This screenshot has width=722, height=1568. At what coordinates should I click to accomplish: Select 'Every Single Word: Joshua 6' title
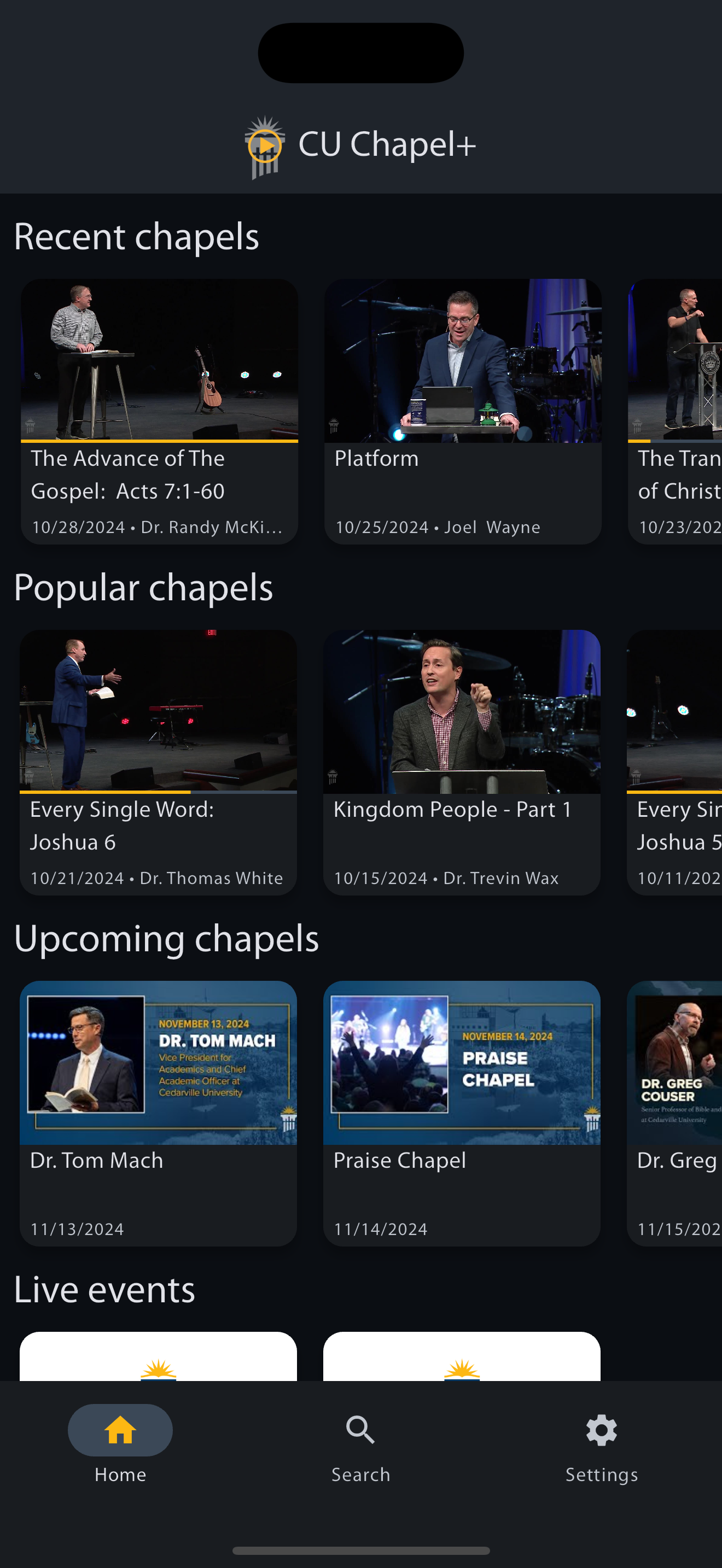click(122, 826)
